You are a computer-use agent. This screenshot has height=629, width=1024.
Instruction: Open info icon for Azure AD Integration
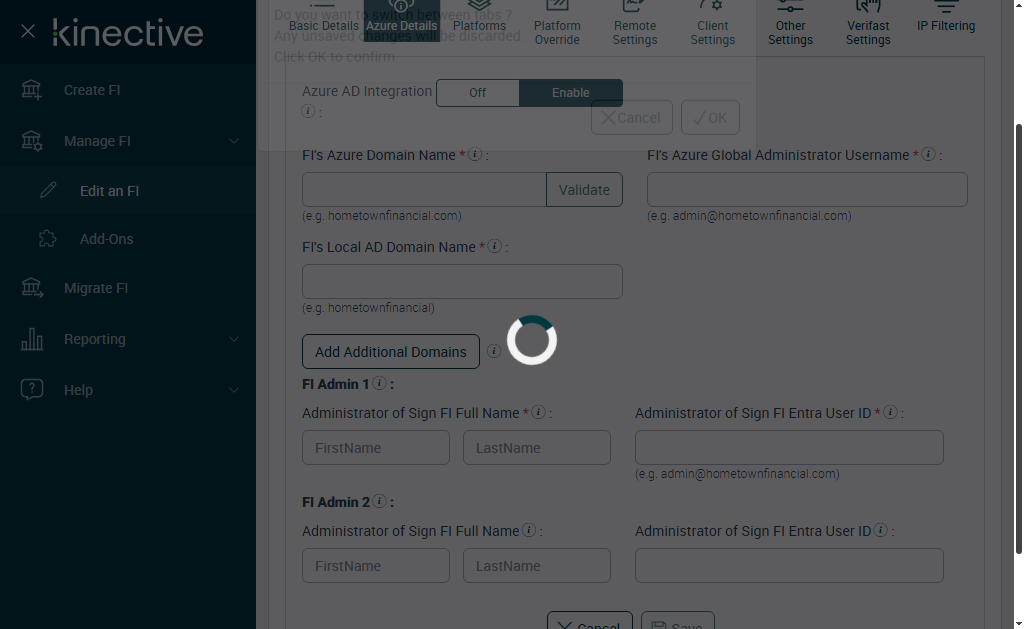click(308, 111)
